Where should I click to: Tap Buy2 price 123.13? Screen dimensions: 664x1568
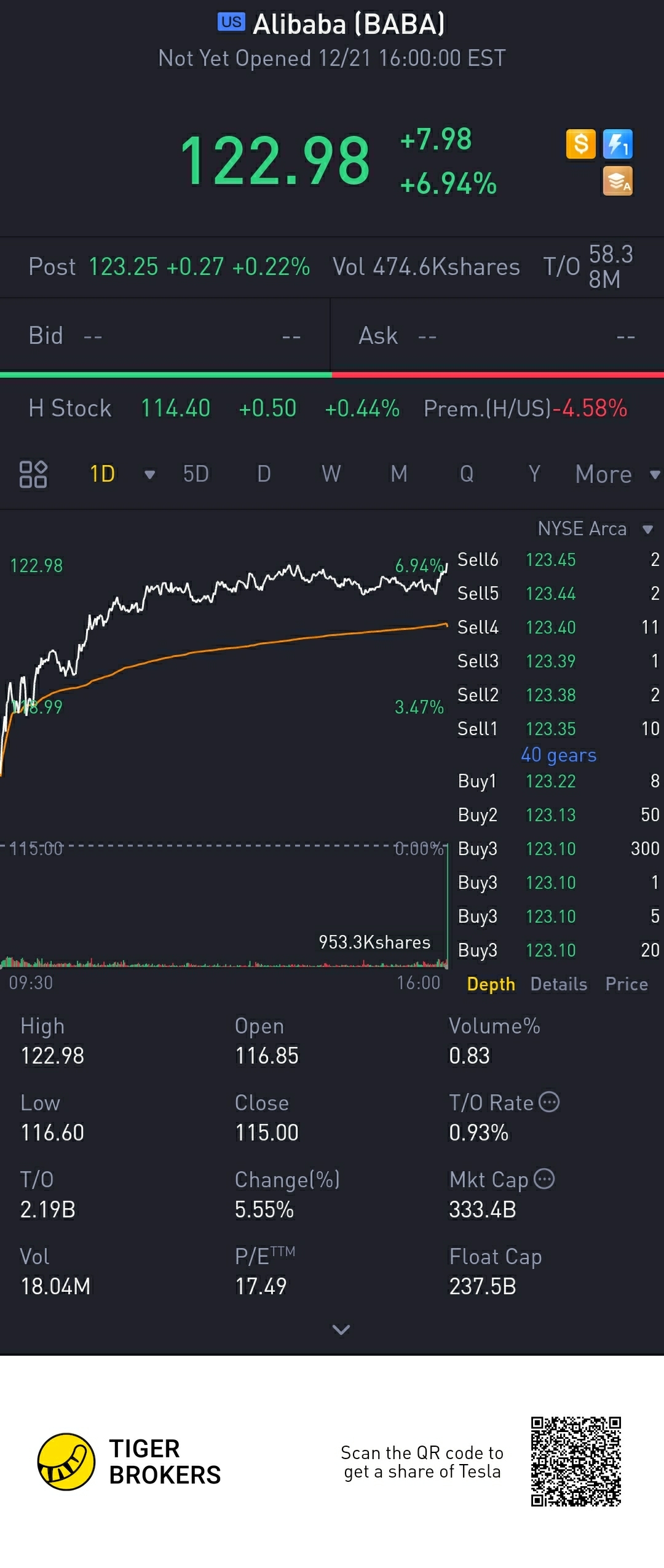coord(550,815)
